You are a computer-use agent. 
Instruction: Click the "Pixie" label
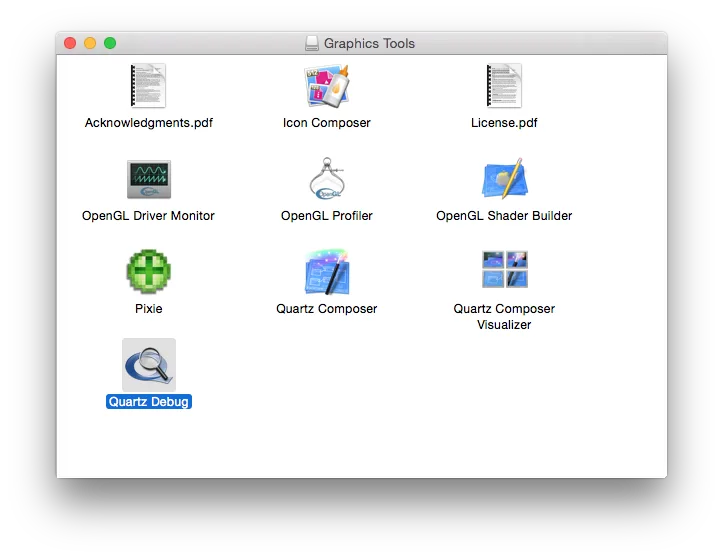[x=148, y=309]
